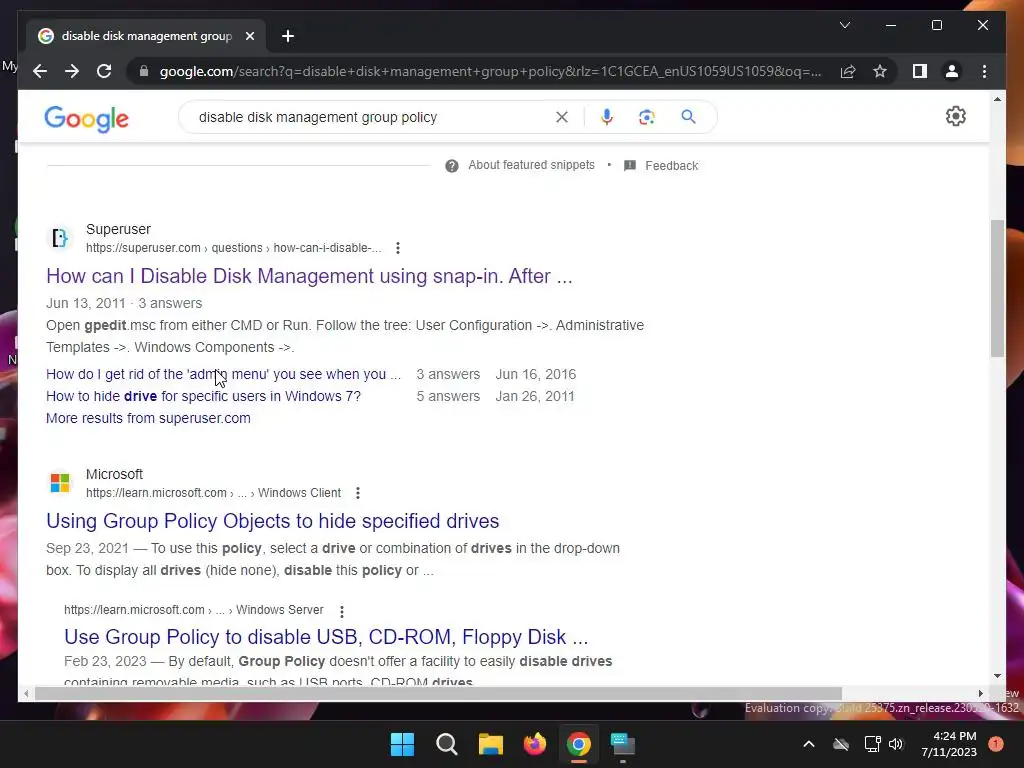1024x768 pixels.
Task: Click learn.microsoft.com Windows Client URL
Action: coord(214,493)
